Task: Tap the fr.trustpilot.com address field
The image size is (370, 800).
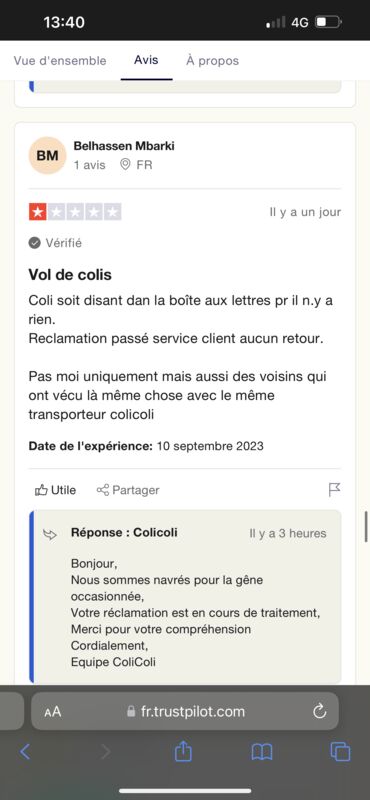Action: pos(185,711)
